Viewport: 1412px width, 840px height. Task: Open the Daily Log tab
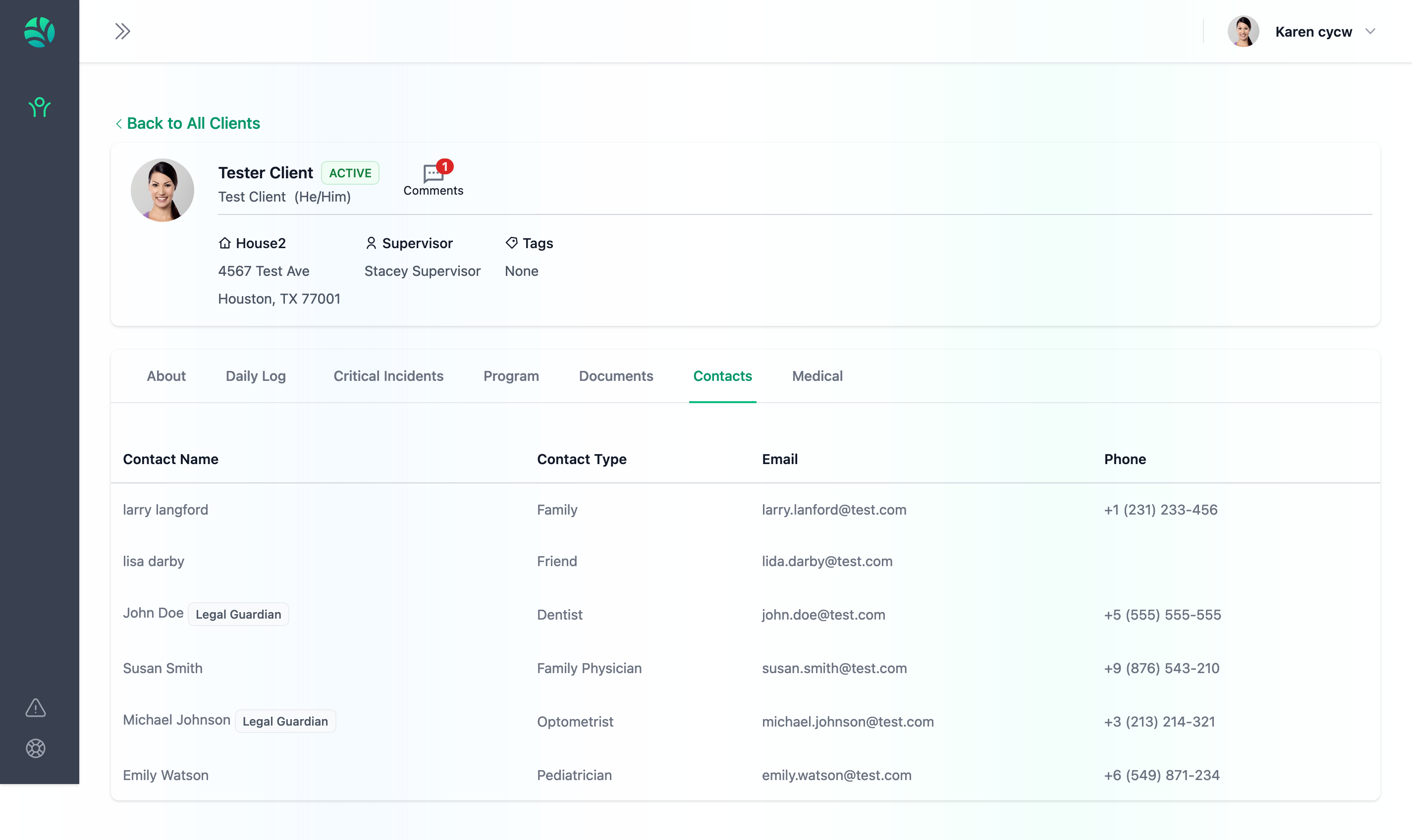(x=255, y=376)
